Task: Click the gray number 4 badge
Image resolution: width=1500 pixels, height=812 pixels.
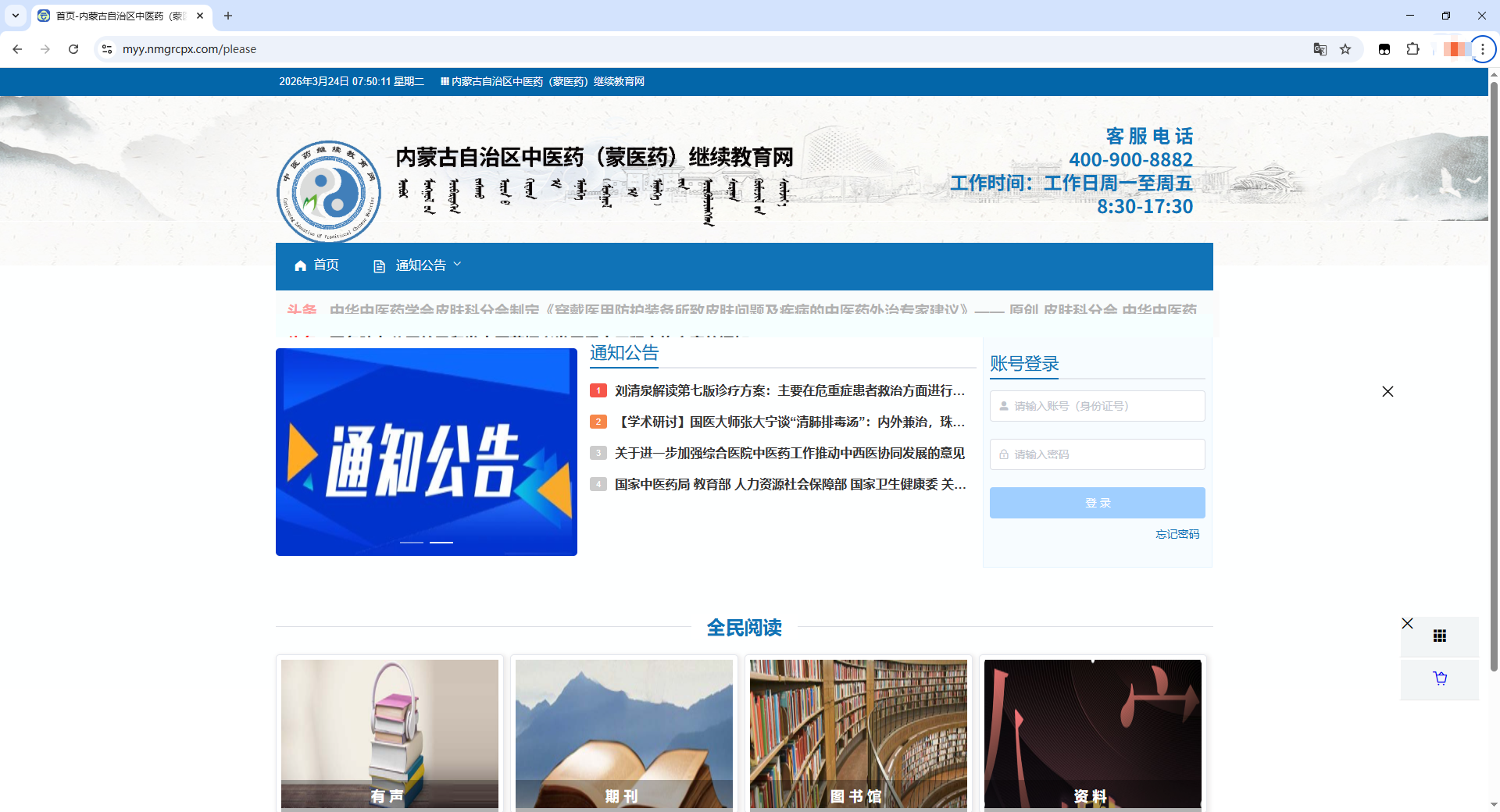Action: (598, 484)
